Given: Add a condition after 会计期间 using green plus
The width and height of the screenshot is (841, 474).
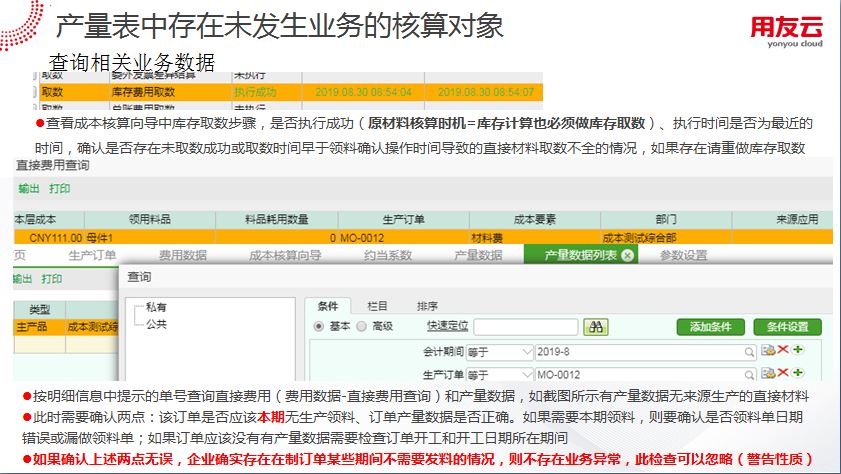Looking at the screenshot, I should 798,351.
